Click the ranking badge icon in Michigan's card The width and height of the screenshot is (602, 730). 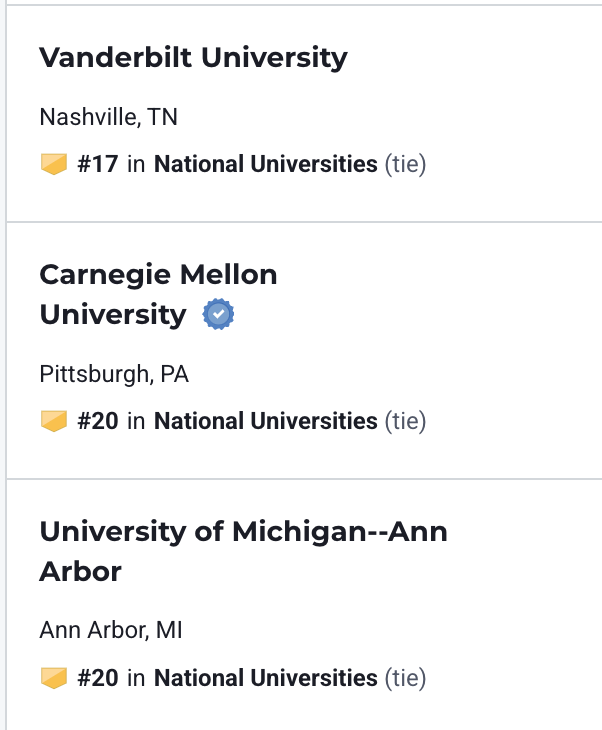[54, 678]
